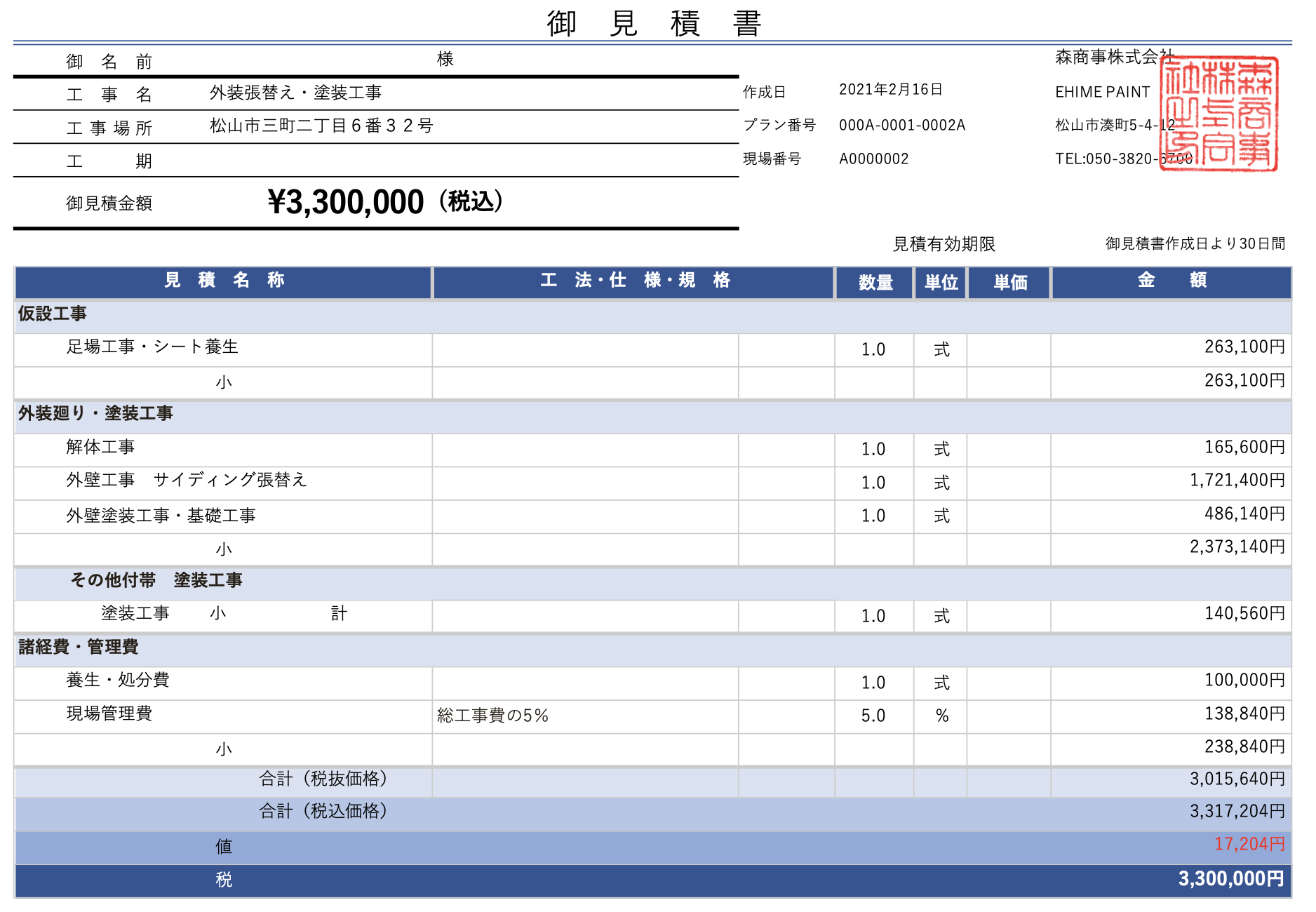Image resolution: width=1316 pixels, height=912 pixels.
Task: Click the 御見積金額 label
Action: tap(109, 203)
